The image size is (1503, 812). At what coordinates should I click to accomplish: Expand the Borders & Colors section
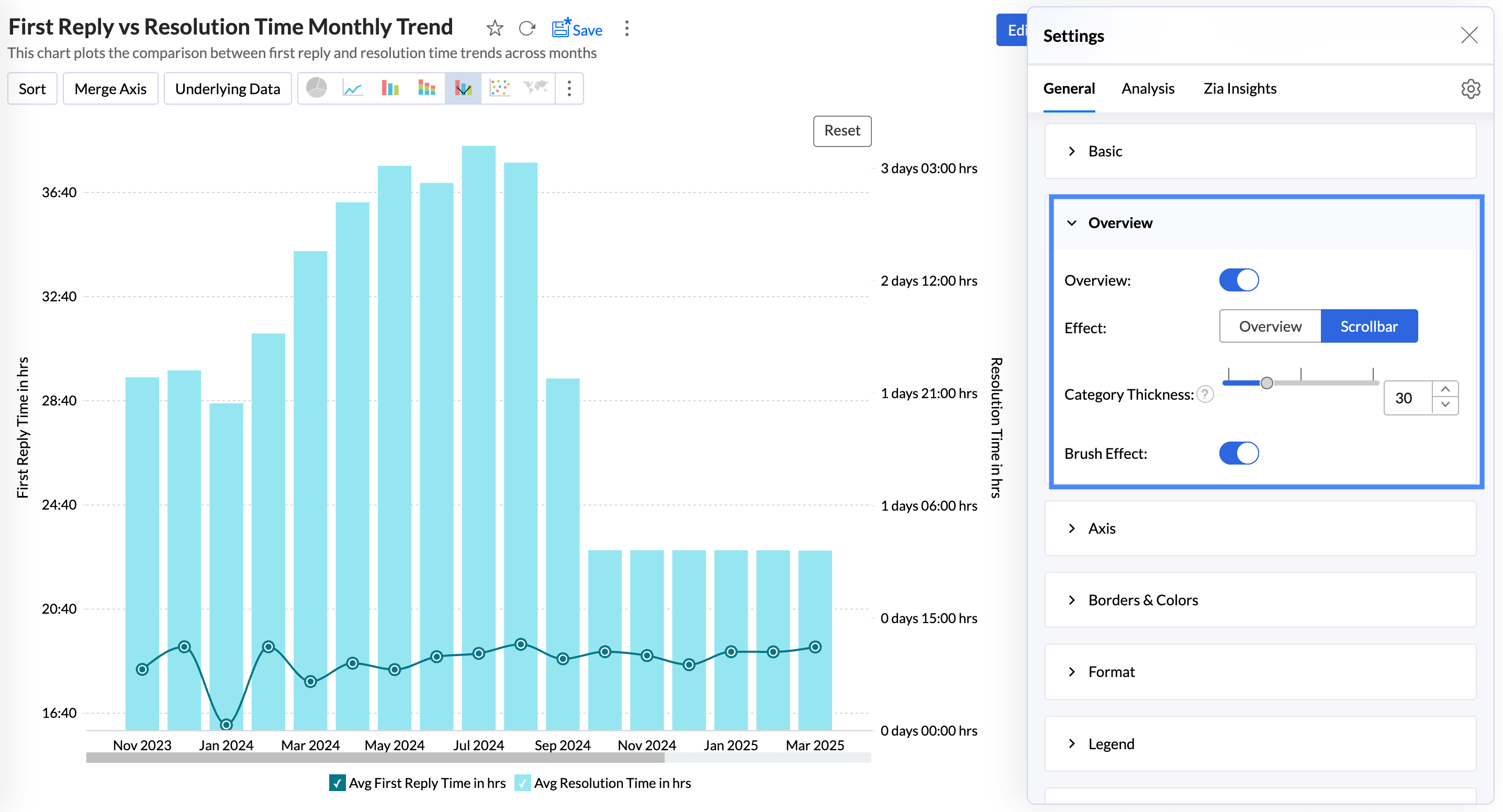[1142, 600]
